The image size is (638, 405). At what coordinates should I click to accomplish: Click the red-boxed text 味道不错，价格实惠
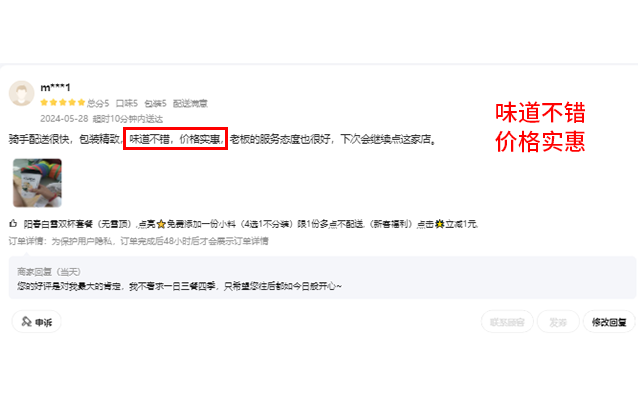coord(175,139)
